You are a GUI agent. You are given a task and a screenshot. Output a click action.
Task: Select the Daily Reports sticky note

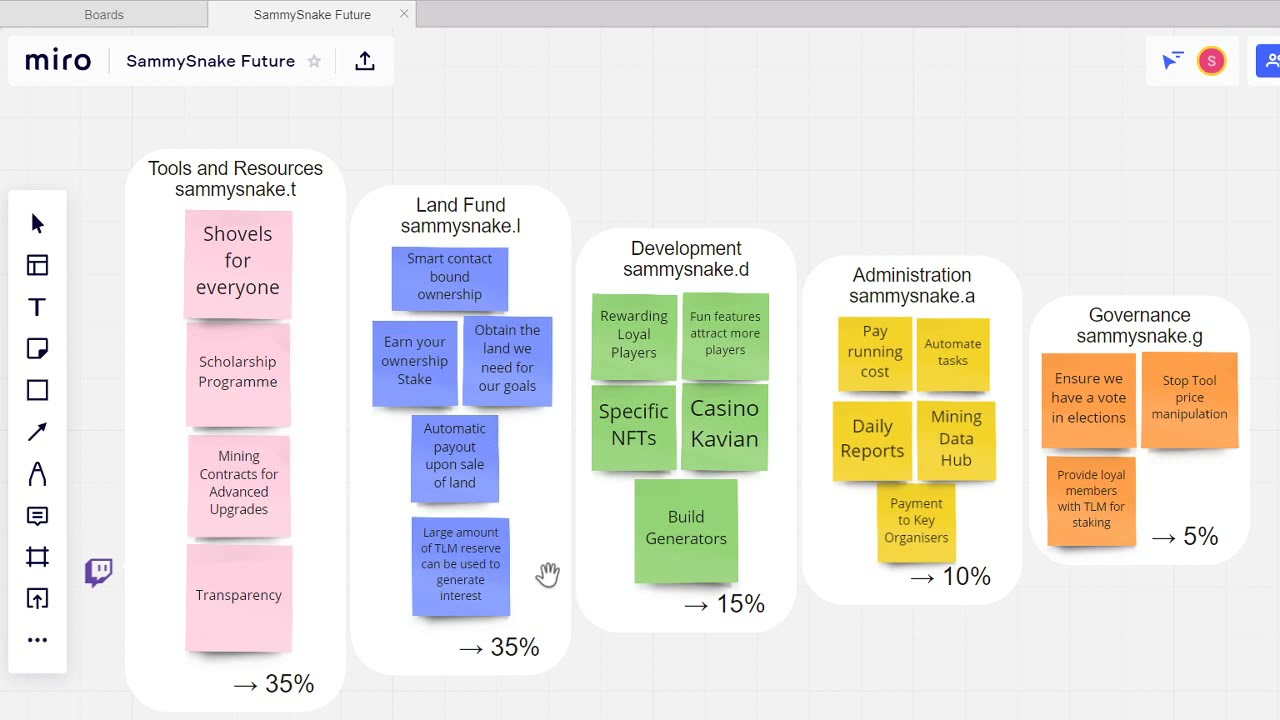point(872,441)
